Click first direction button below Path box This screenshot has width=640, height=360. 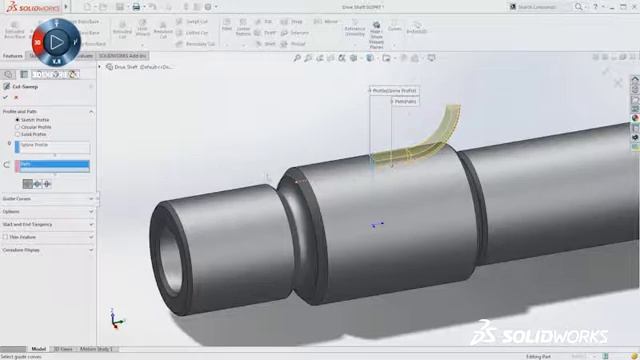(x=28, y=184)
